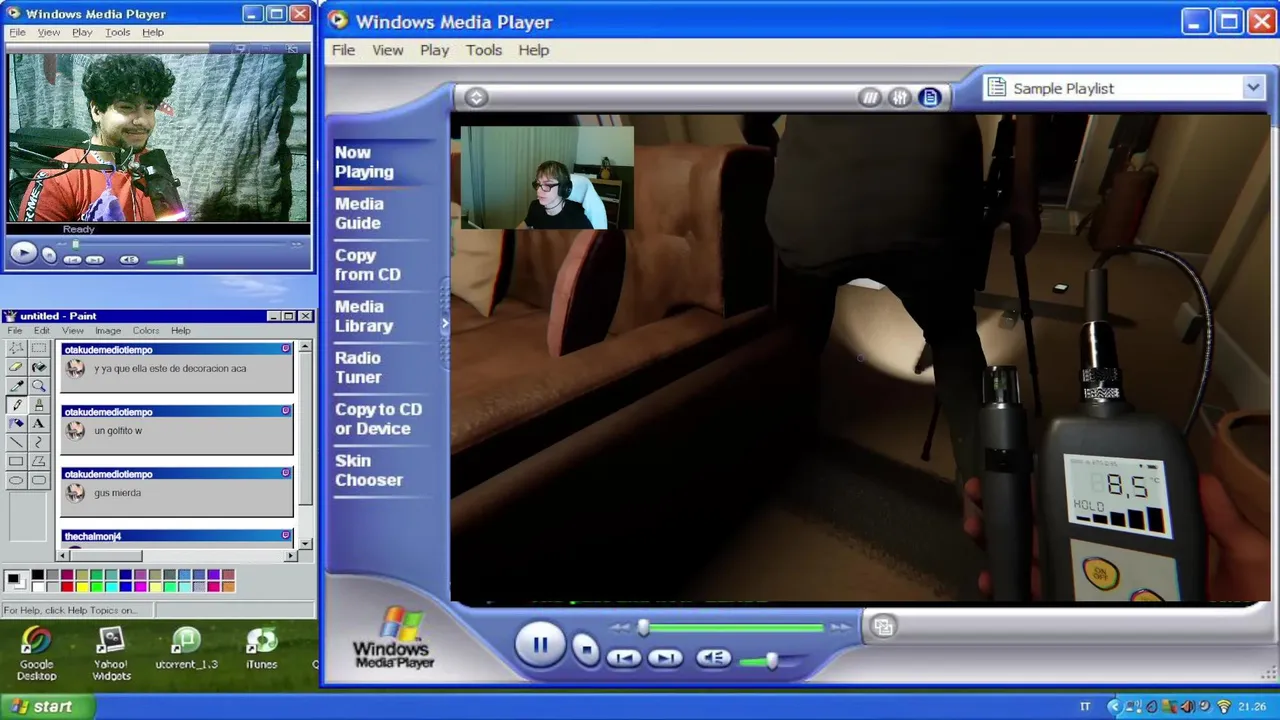Open Radio Tuner tab
1280x720 pixels.
(x=358, y=367)
